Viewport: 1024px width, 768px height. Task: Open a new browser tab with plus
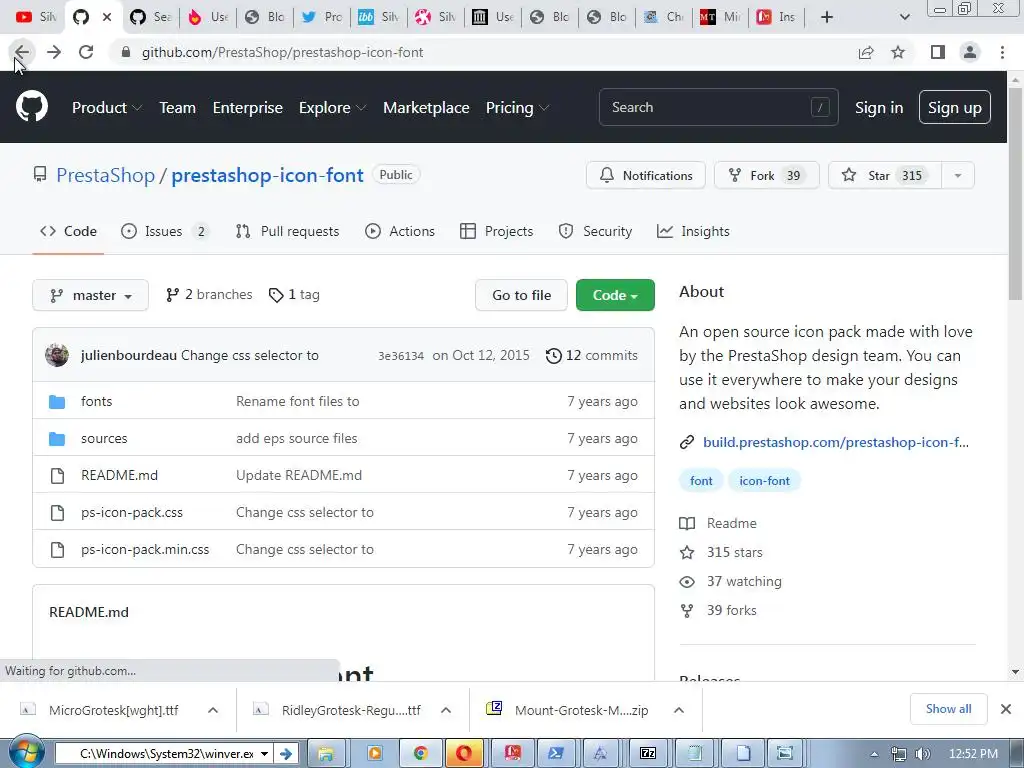(827, 17)
